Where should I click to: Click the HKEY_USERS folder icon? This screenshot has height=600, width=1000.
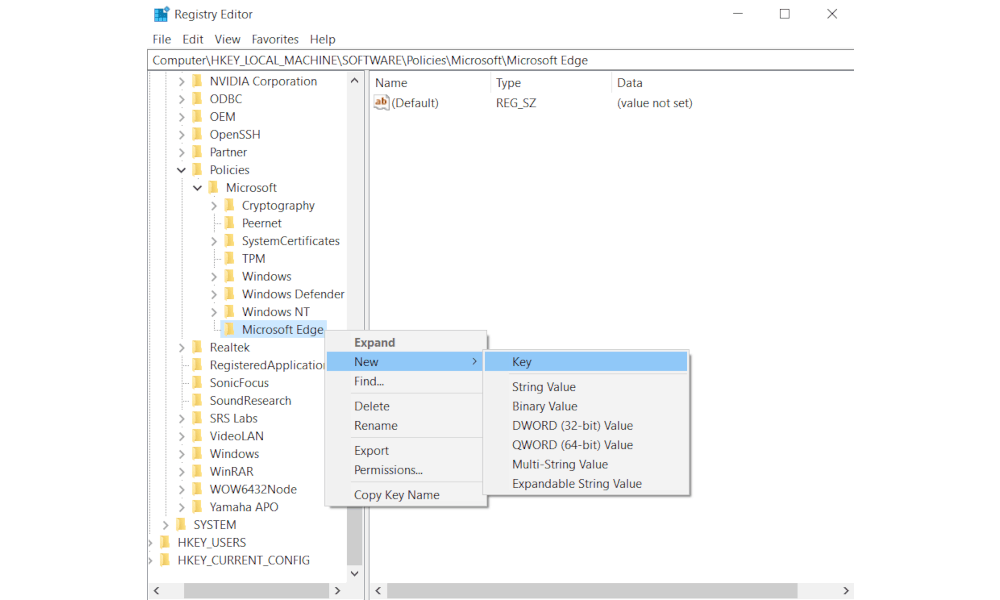[165, 543]
